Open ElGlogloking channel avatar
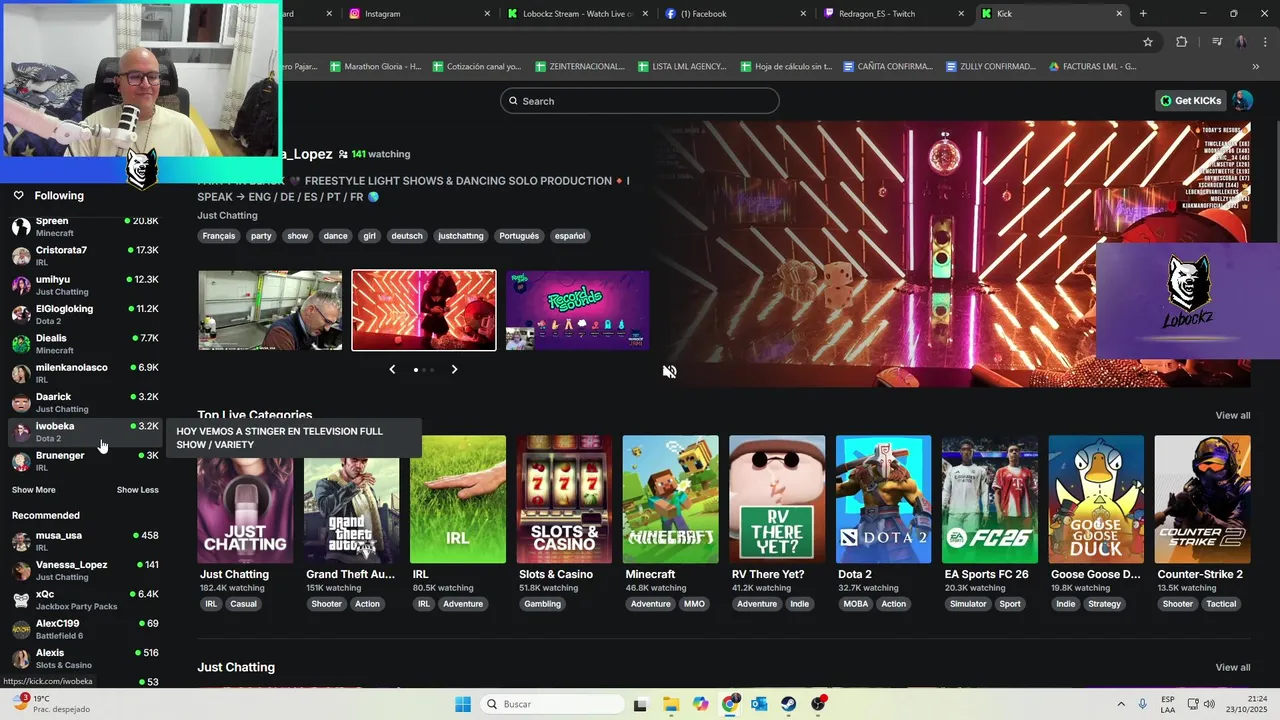This screenshot has width=1280, height=720. point(20,315)
